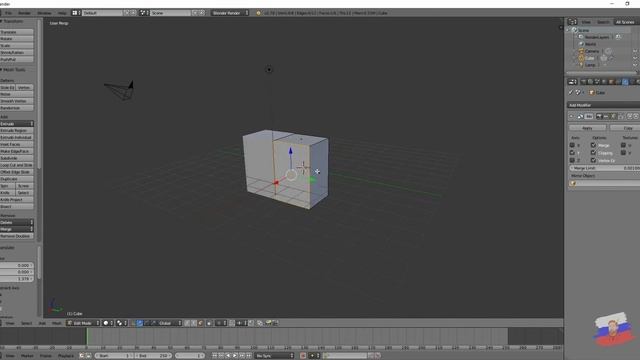Play animation forward in timeline
The image size is (640, 360).
click(235, 356)
